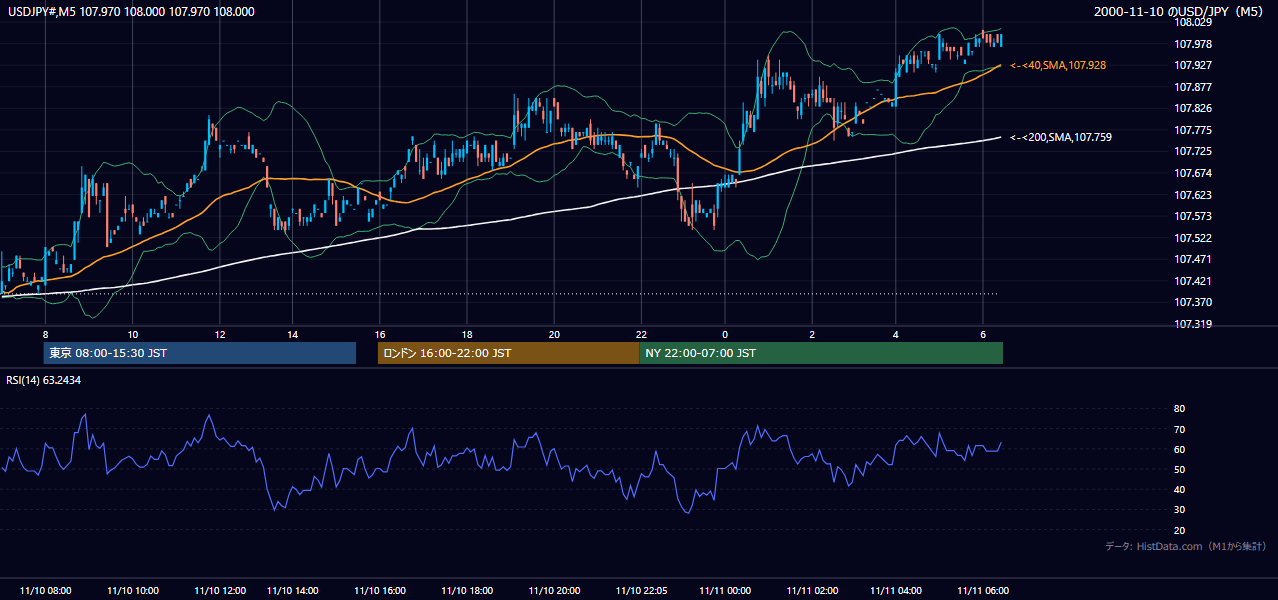Click the 11/11 06:00 bottom time label
This screenshot has height=600, width=1278.
click(983, 591)
